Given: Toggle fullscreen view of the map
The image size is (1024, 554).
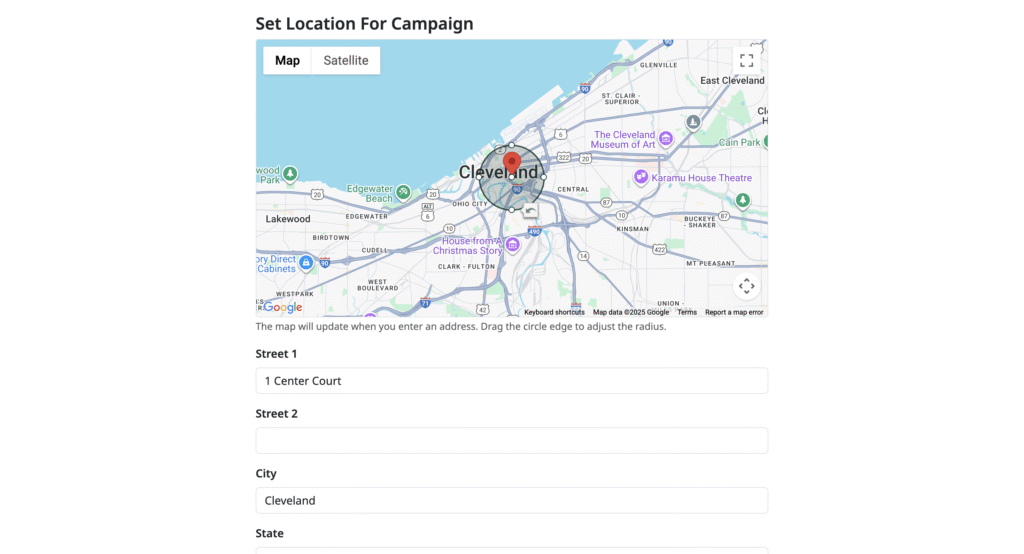Looking at the screenshot, I should tap(746, 60).
